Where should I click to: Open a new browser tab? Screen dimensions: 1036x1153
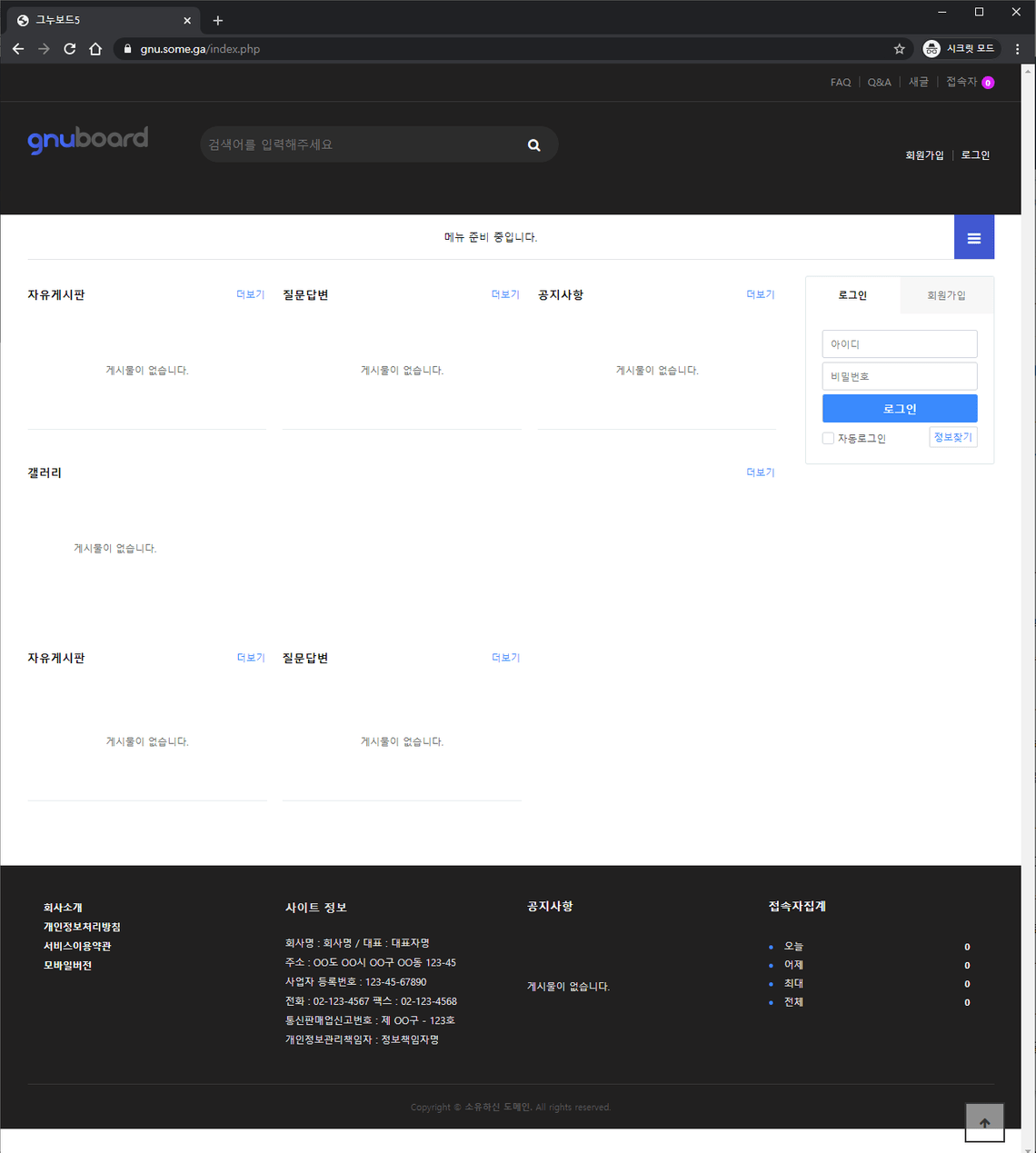pos(218,20)
